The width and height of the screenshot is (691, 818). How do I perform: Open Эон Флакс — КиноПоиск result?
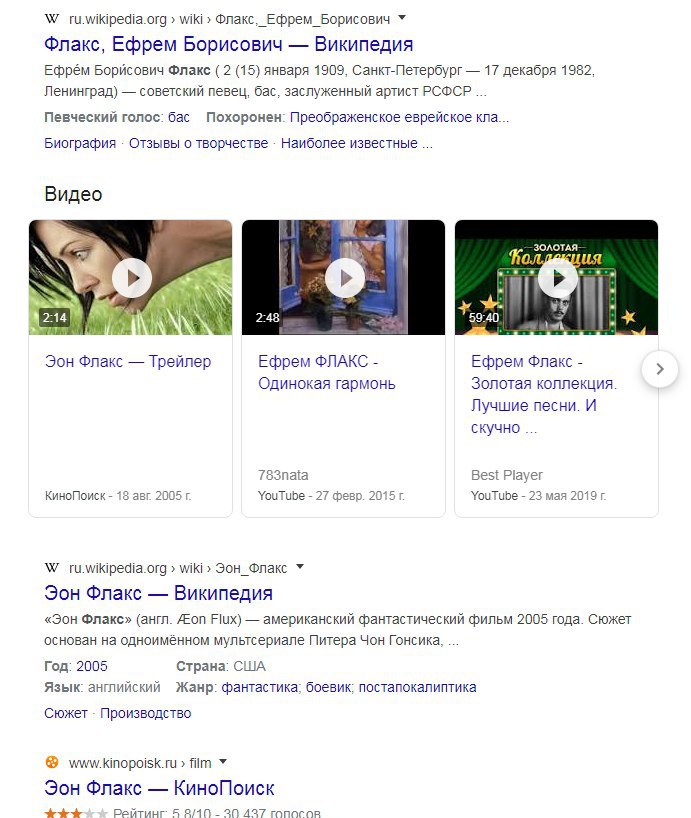click(x=159, y=788)
